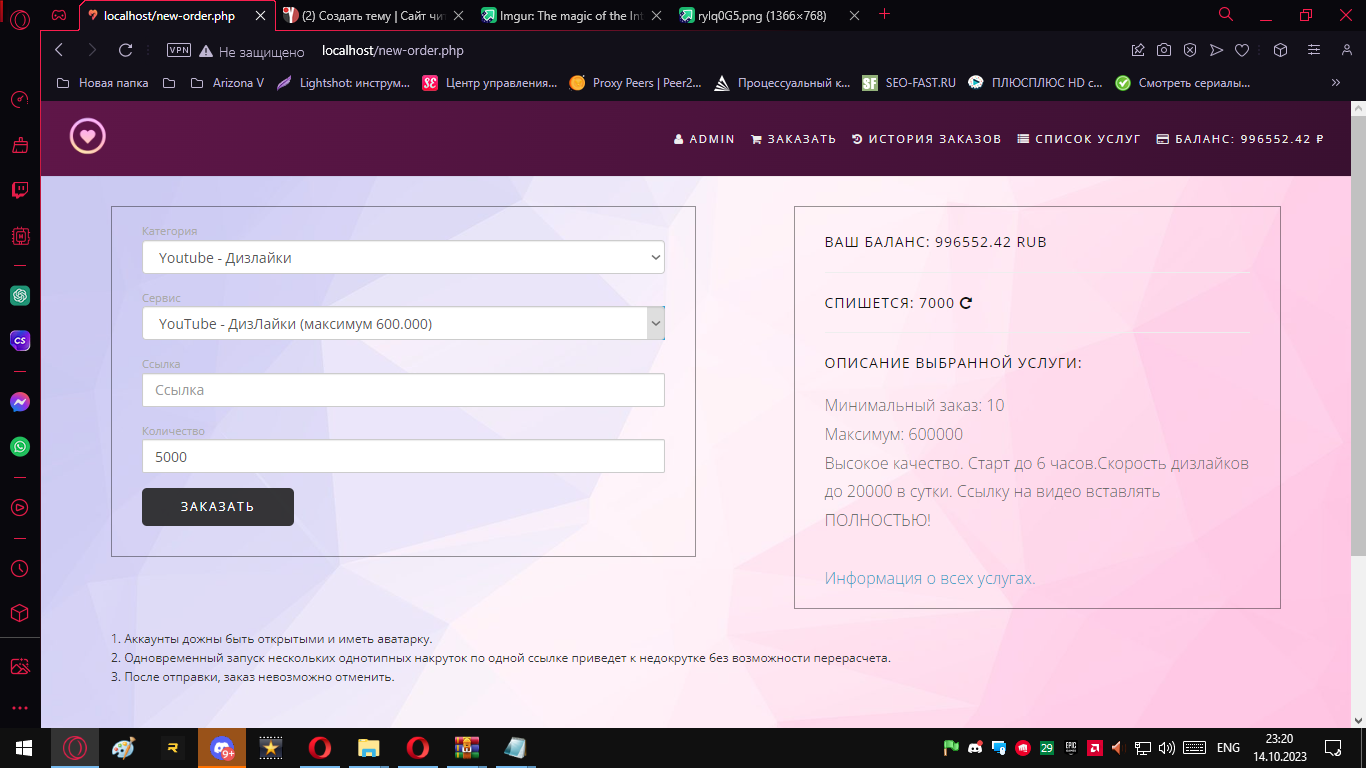Open the Смотреть сериалы bookmark

pyautogui.click(x=1183, y=83)
